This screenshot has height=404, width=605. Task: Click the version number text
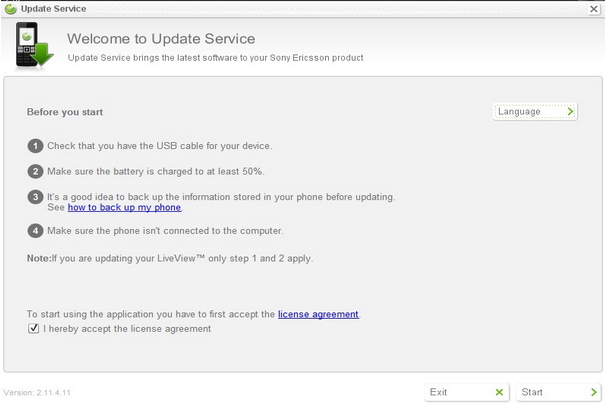pyautogui.click(x=40, y=392)
